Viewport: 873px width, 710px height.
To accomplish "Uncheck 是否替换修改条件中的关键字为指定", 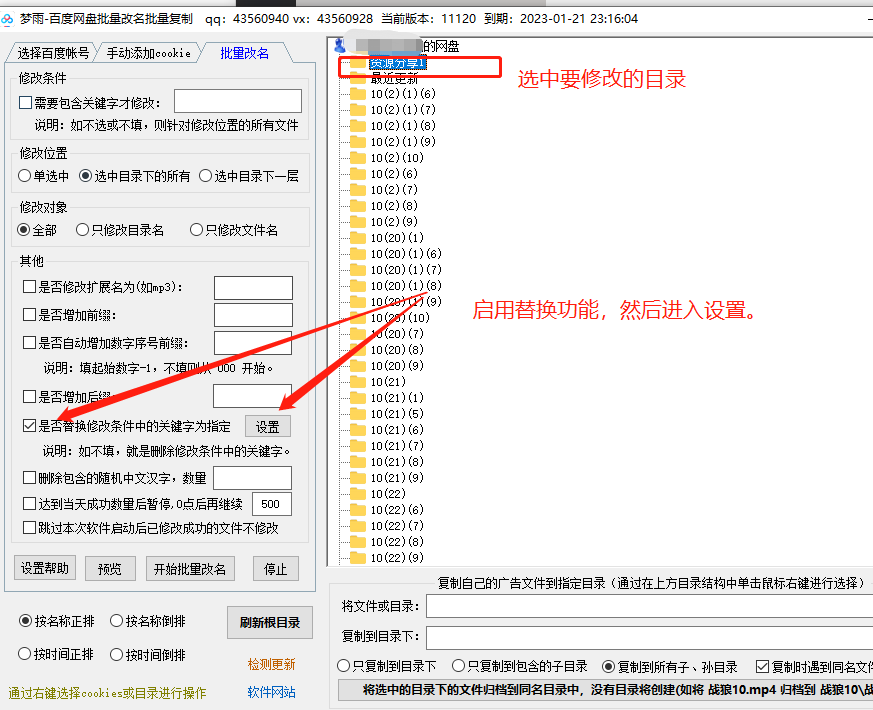I will [x=28, y=425].
